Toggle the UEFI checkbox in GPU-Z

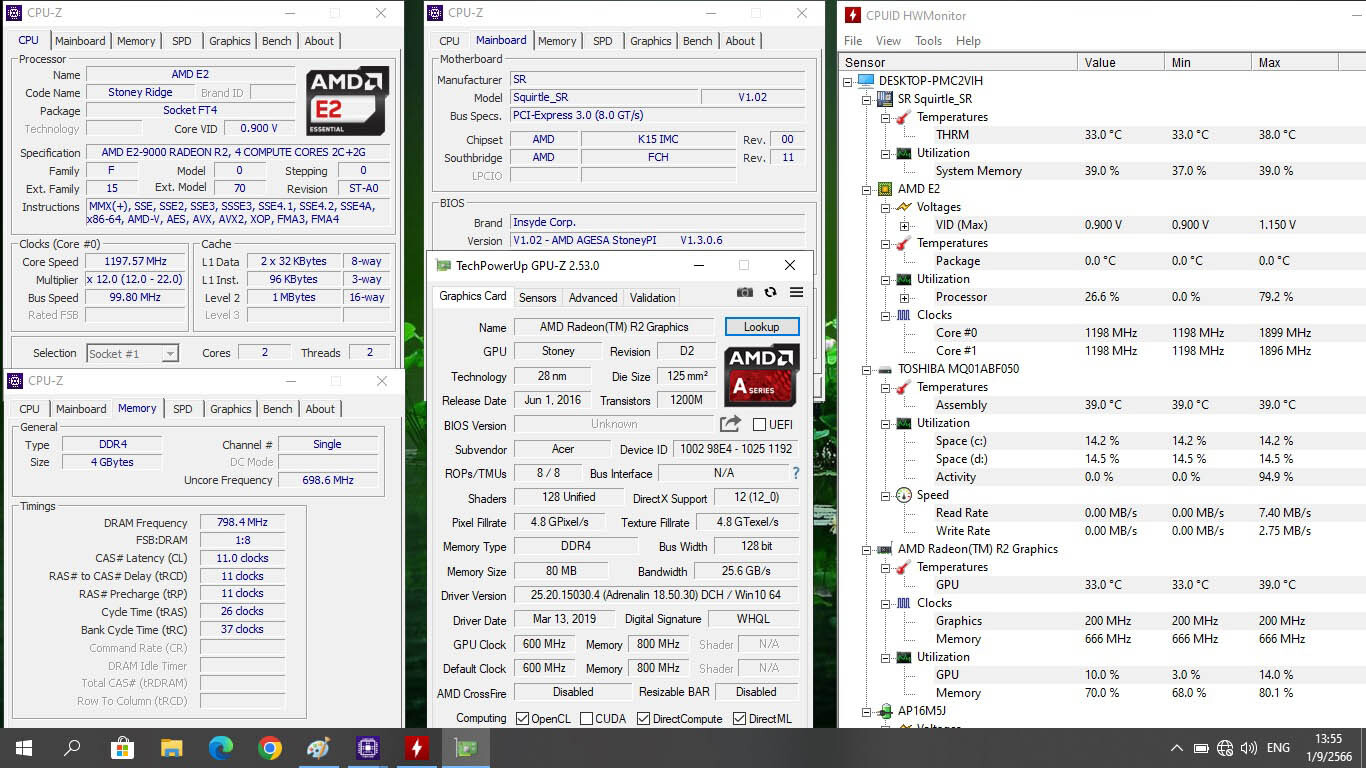click(759, 424)
